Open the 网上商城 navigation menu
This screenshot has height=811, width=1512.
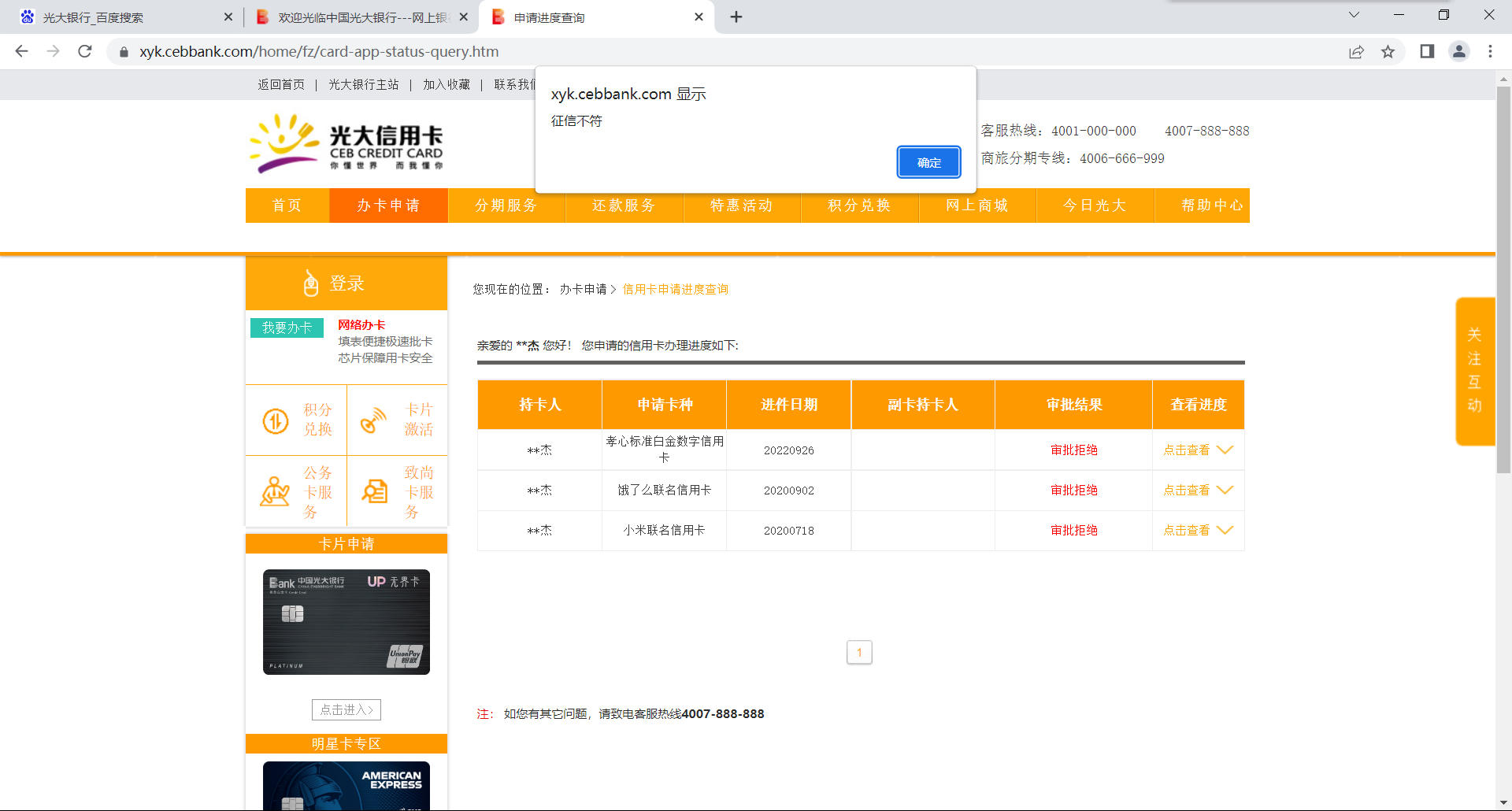(977, 206)
